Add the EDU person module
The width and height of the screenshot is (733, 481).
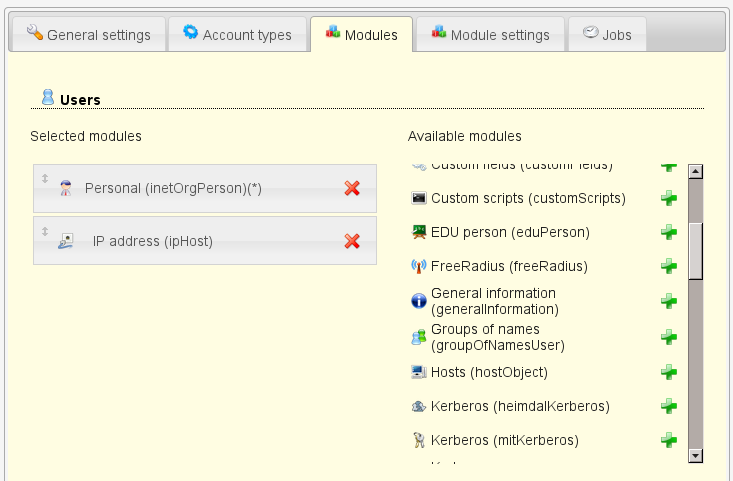[x=669, y=232]
